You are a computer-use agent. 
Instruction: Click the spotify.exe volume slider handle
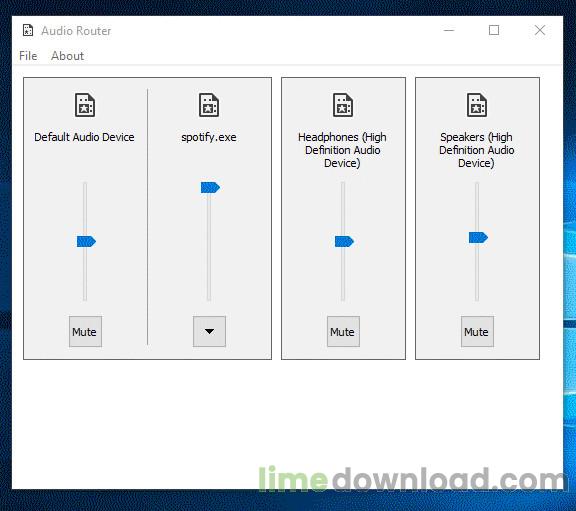tap(210, 187)
